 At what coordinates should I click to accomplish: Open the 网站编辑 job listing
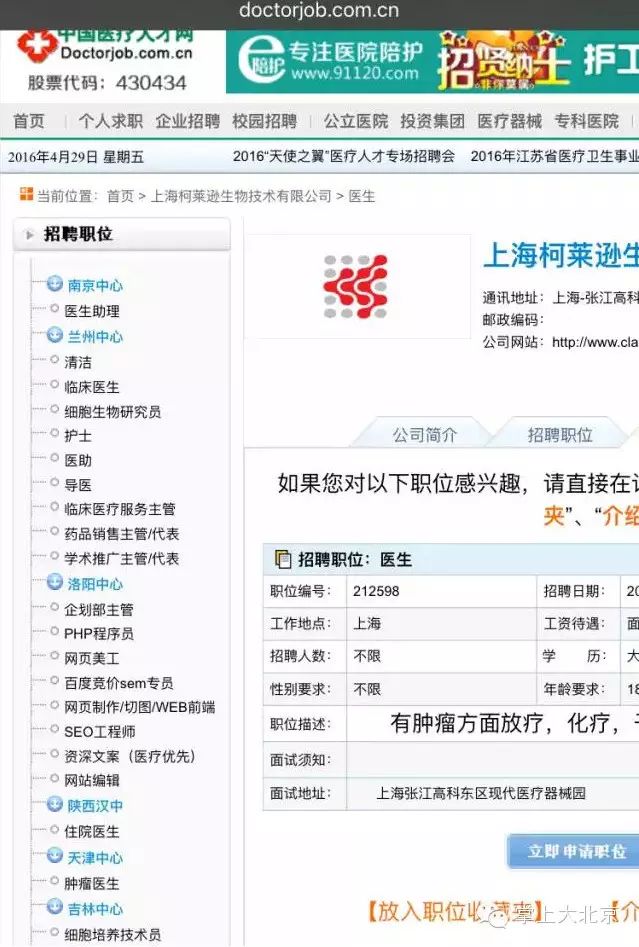coord(92,780)
